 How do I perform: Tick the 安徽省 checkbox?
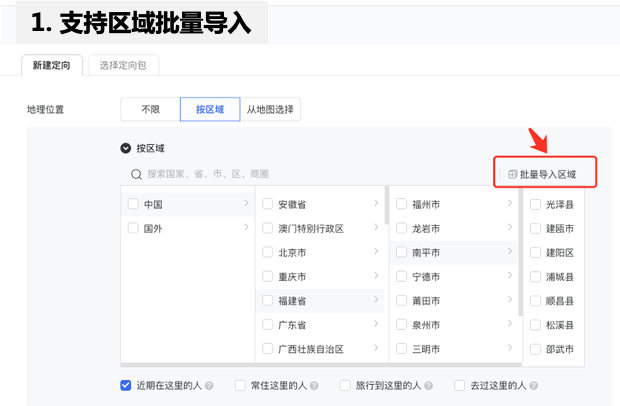click(x=268, y=204)
